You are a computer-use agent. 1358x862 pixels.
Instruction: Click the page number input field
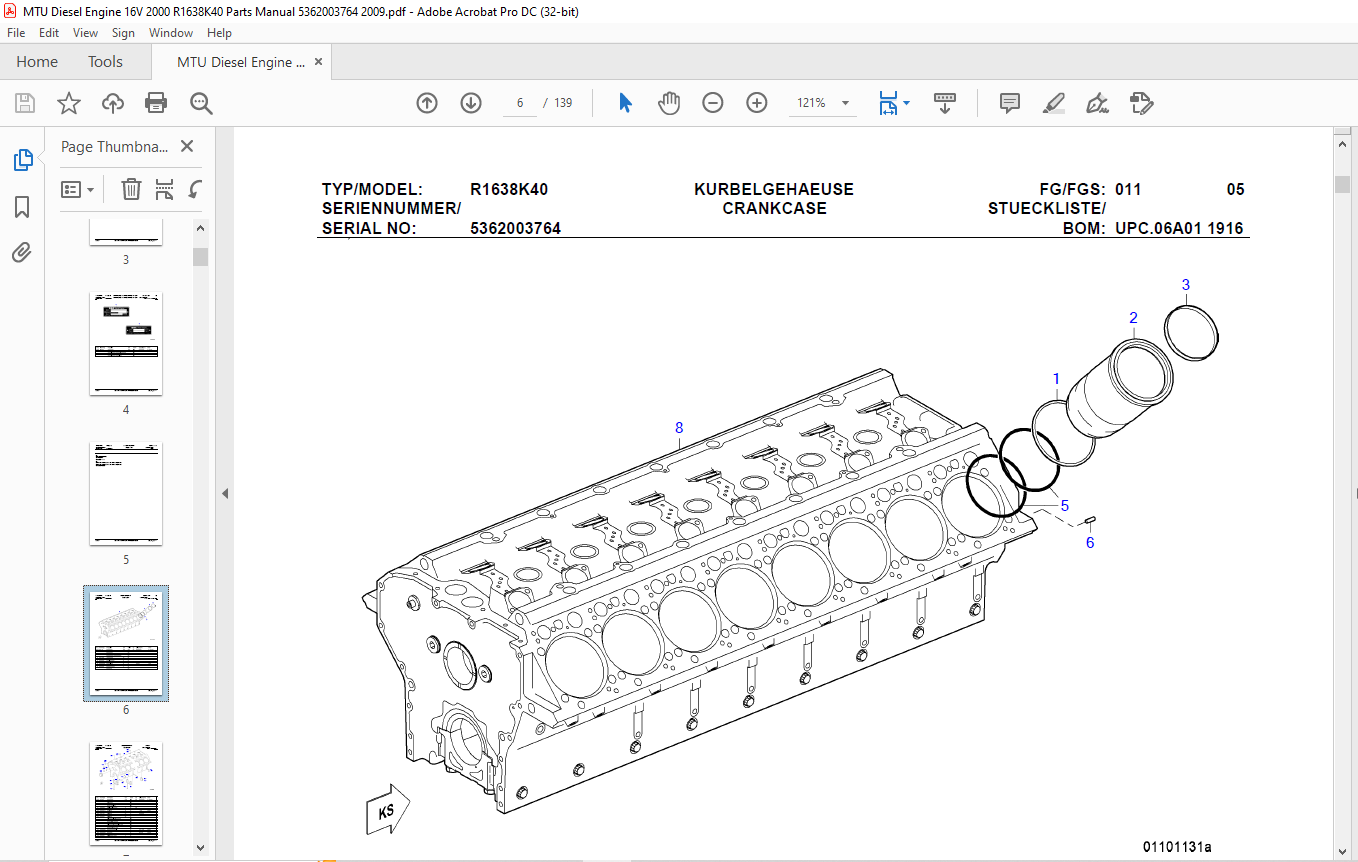click(x=520, y=103)
